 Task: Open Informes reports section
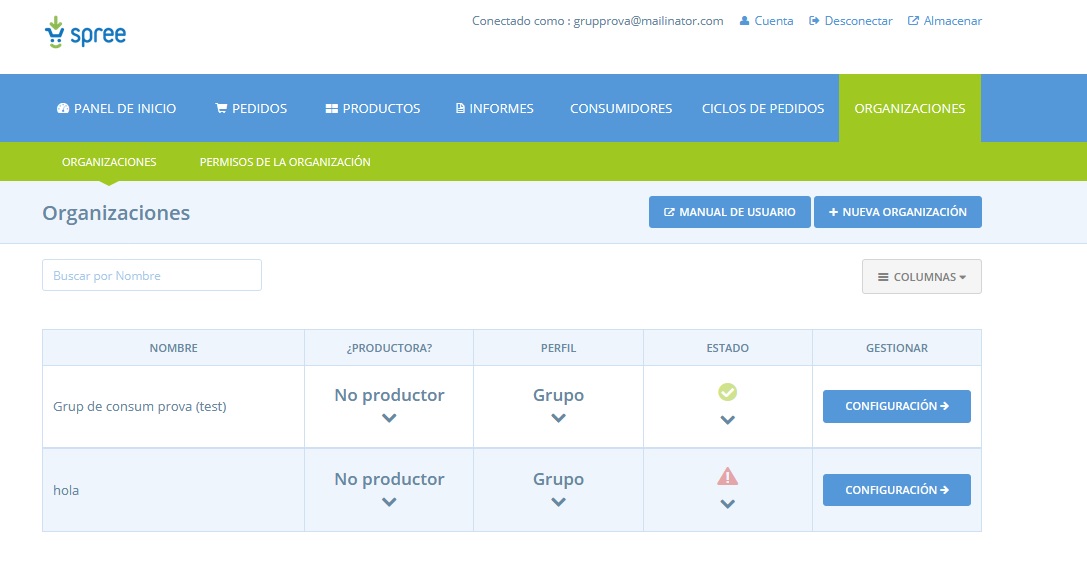pos(495,108)
